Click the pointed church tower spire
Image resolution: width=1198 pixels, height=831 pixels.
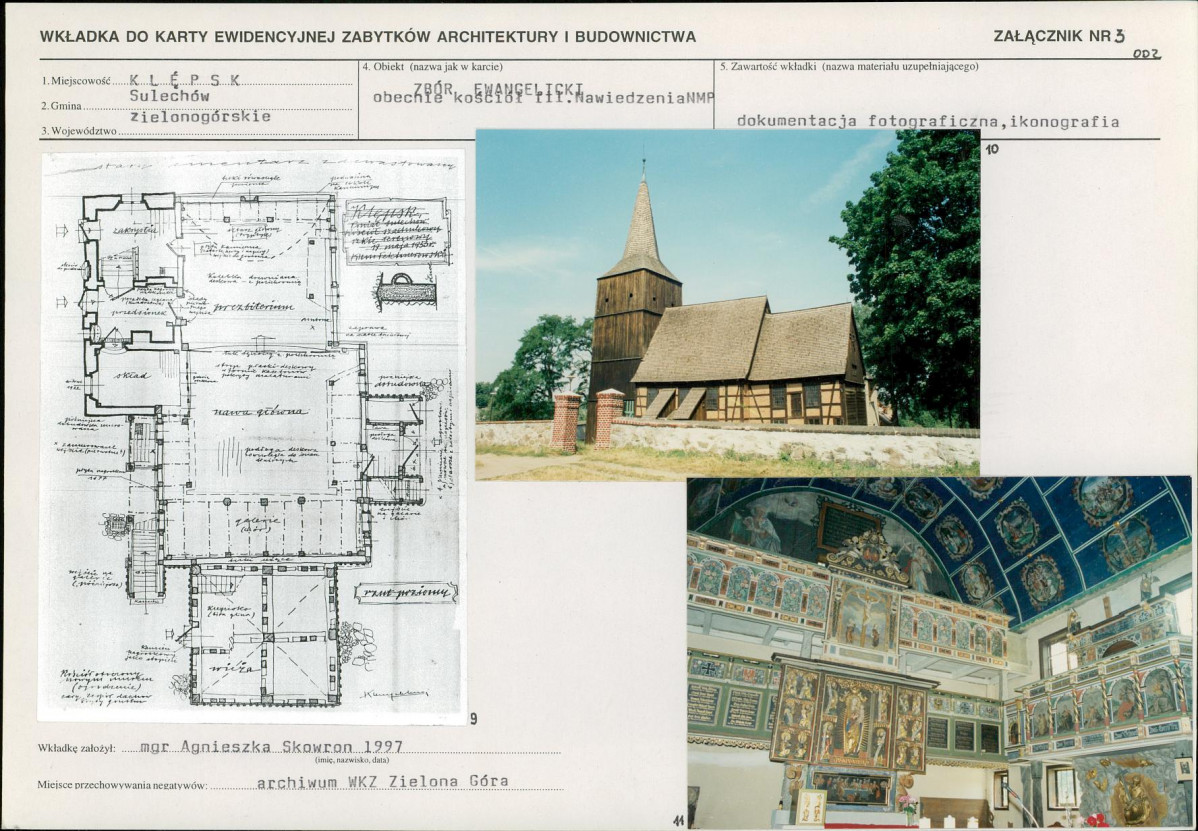point(641,225)
